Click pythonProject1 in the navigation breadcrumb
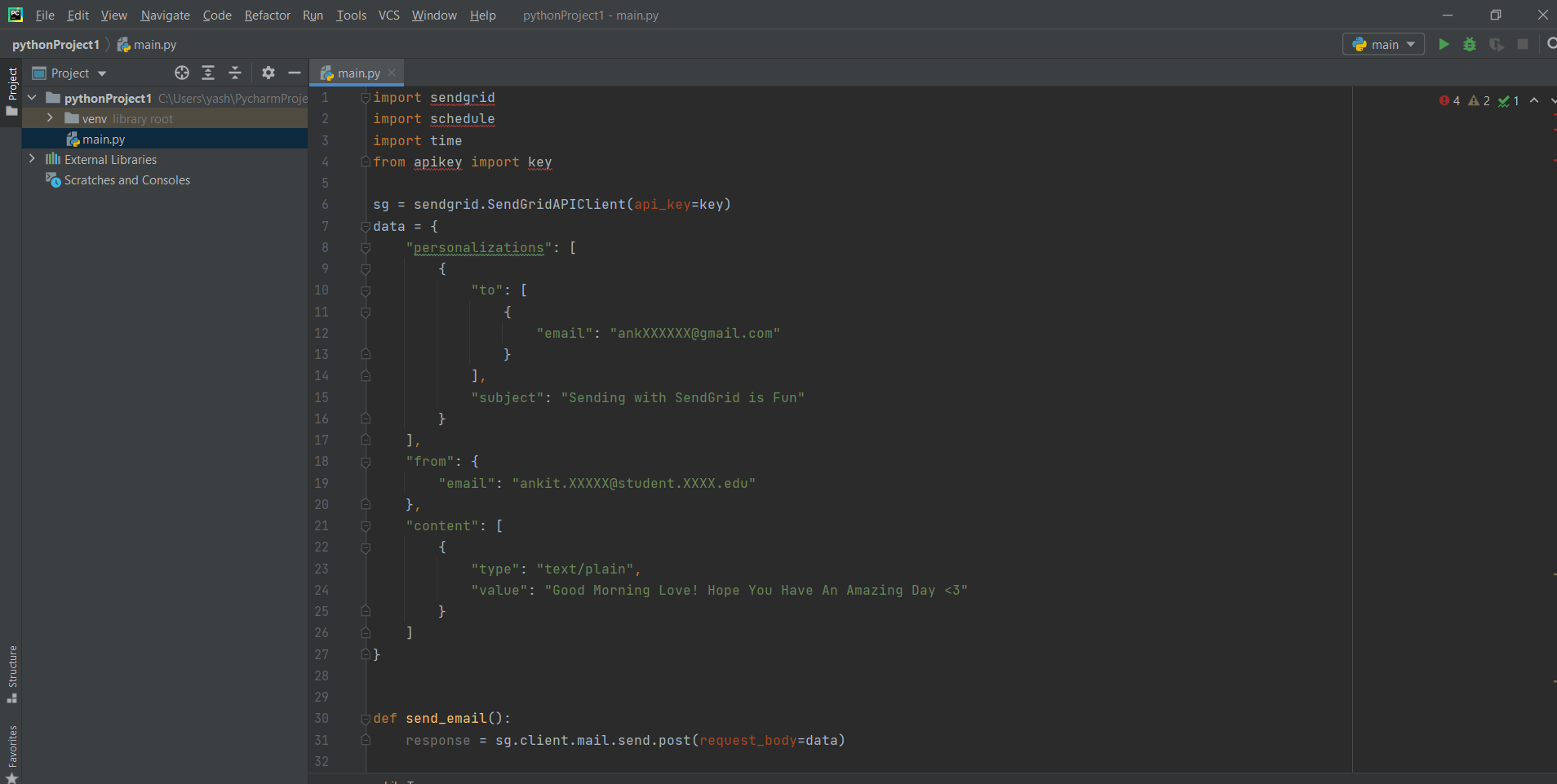The width and height of the screenshot is (1557, 784). pyautogui.click(x=55, y=45)
